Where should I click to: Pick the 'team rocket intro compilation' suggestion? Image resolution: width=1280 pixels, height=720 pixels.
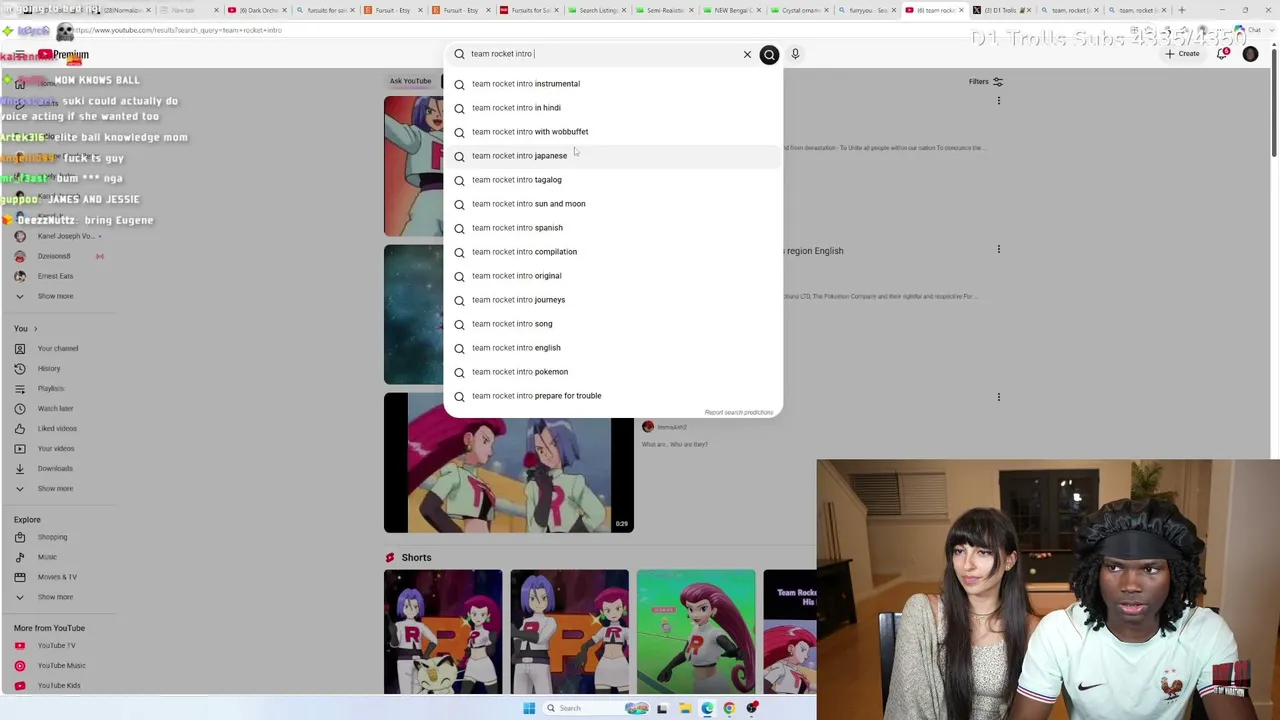(613, 252)
